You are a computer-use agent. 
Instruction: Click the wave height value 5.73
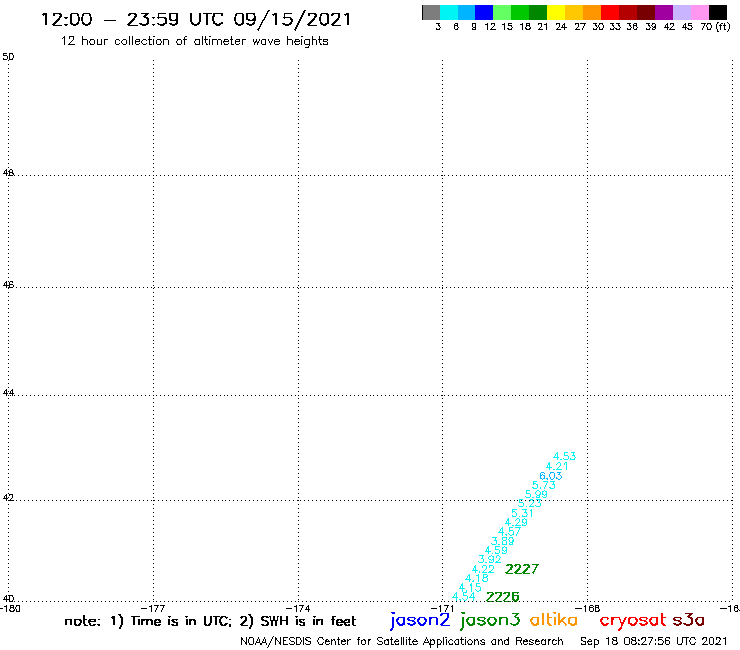point(544,485)
